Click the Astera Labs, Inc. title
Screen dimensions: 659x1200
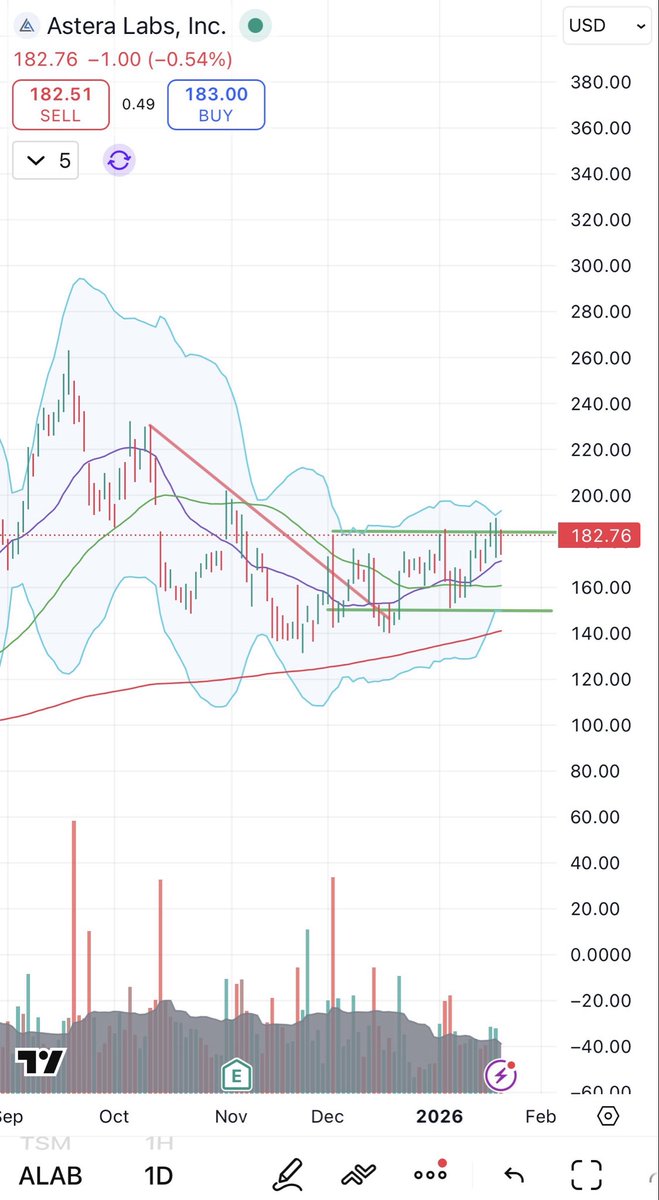[137, 26]
